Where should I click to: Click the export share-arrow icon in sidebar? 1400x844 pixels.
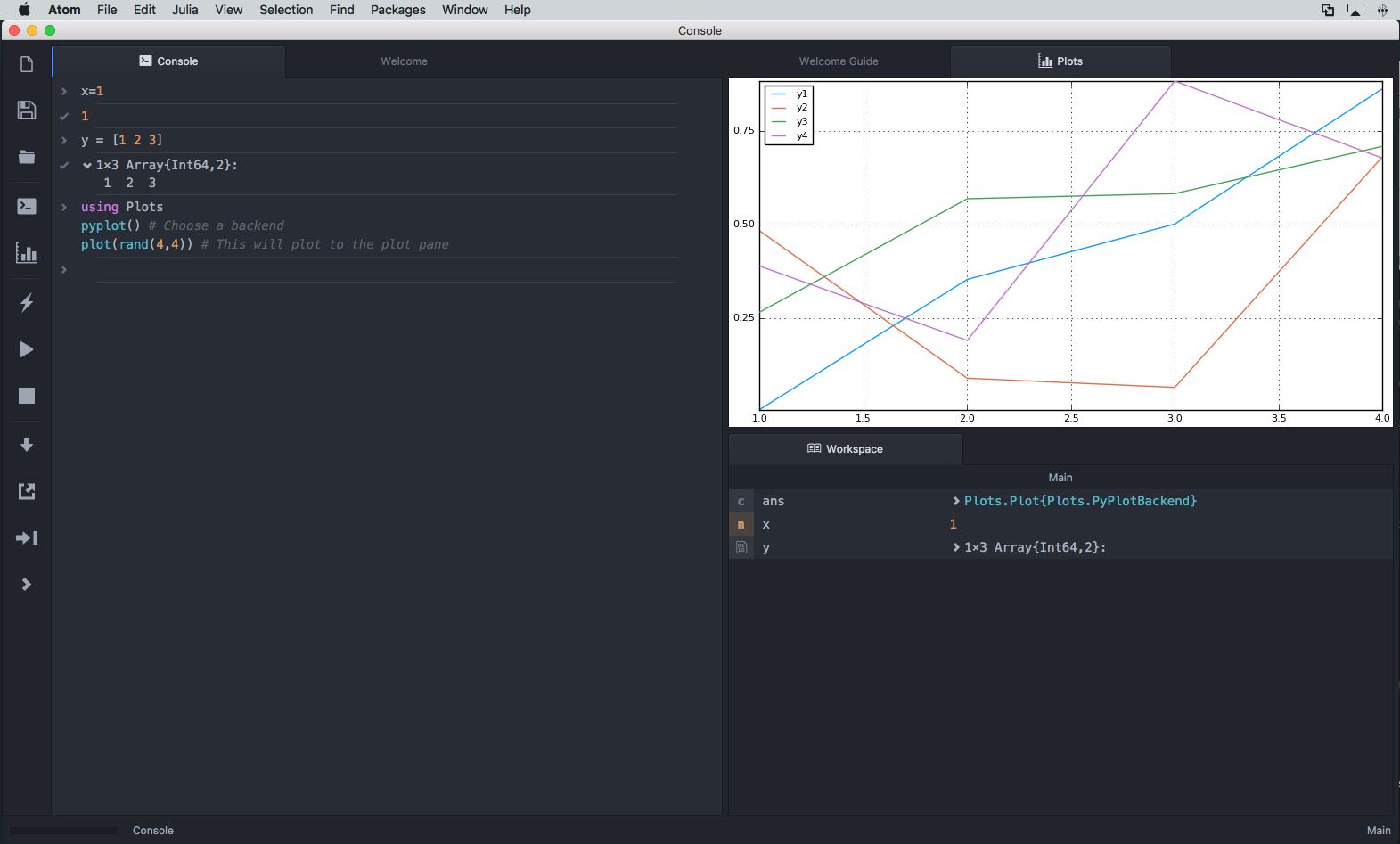click(27, 491)
